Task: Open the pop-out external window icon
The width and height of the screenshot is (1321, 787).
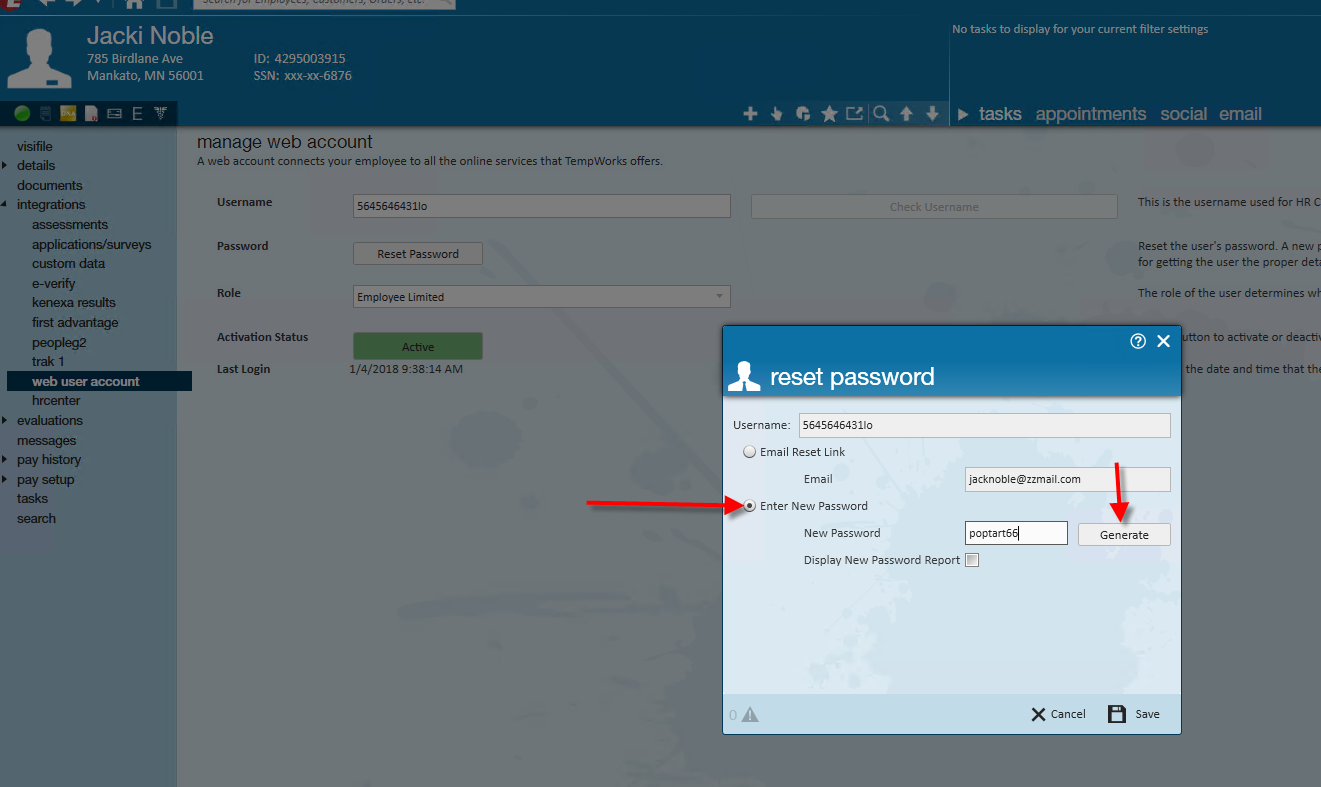Action: click(x=854, y=114)
